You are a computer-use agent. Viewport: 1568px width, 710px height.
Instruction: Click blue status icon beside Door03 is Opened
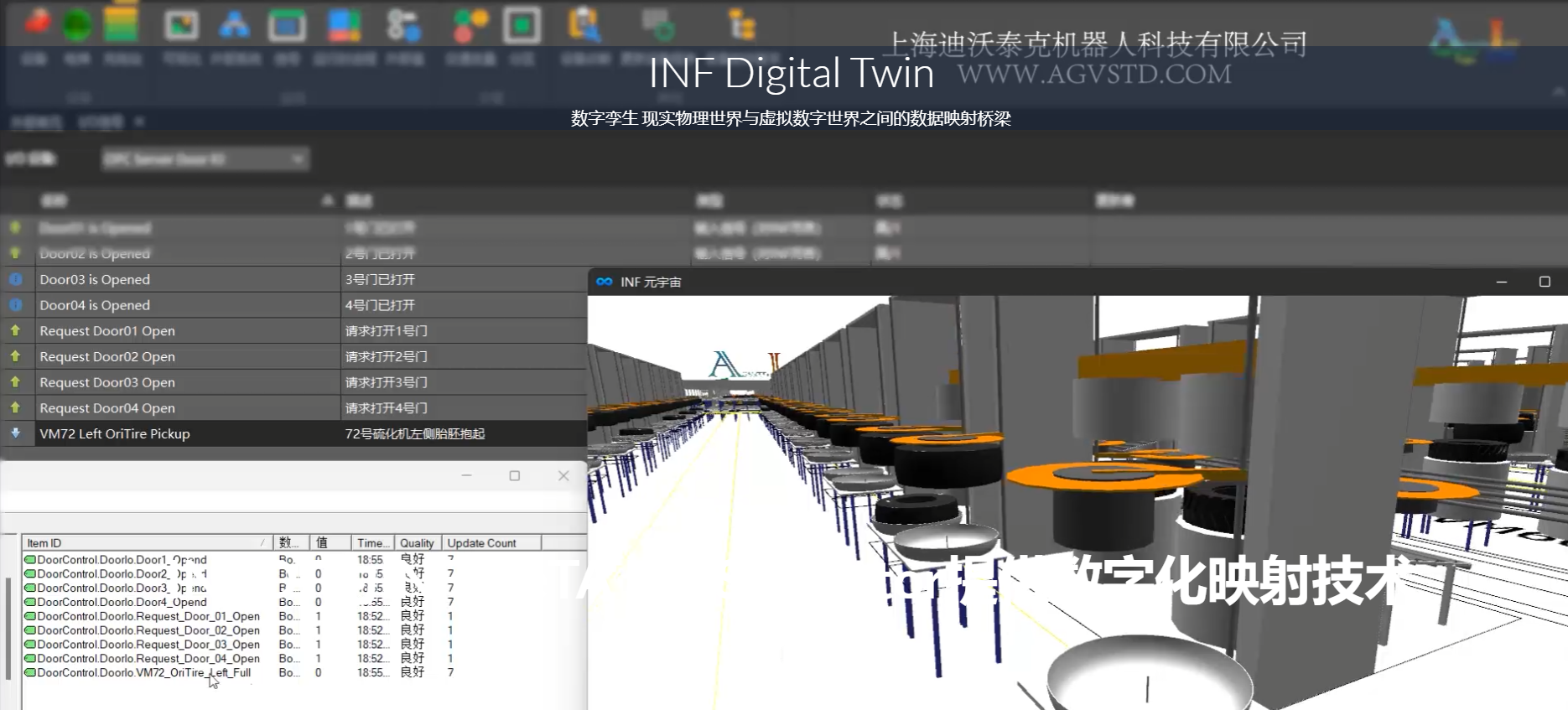tap(16, 279)
